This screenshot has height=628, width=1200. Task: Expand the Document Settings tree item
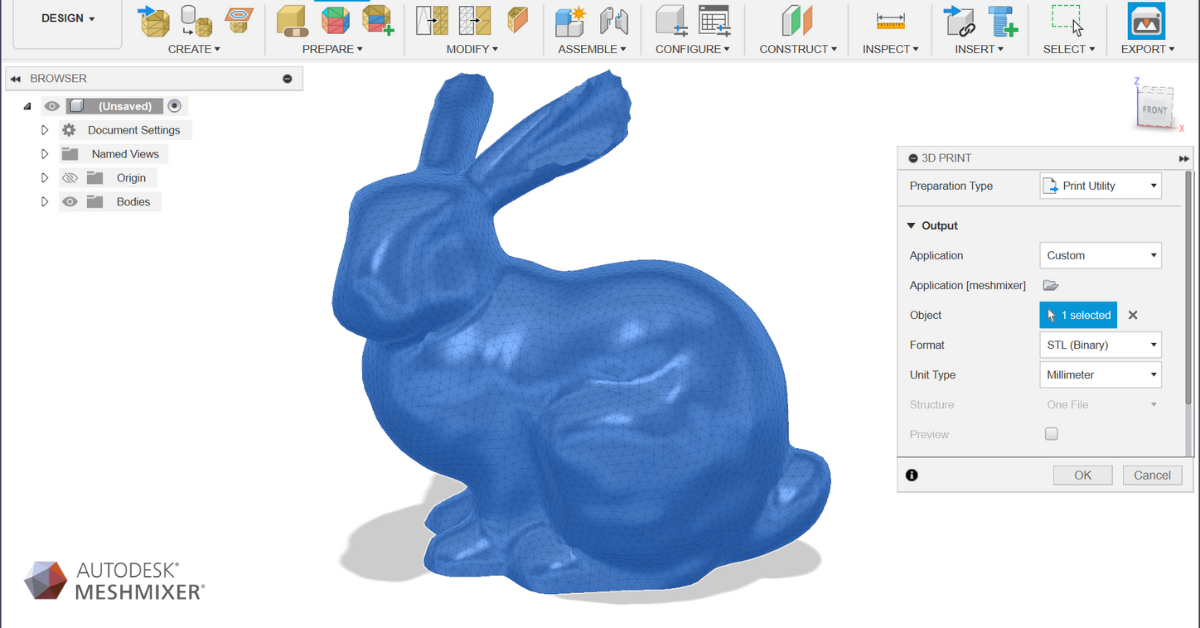coord(44,129)
